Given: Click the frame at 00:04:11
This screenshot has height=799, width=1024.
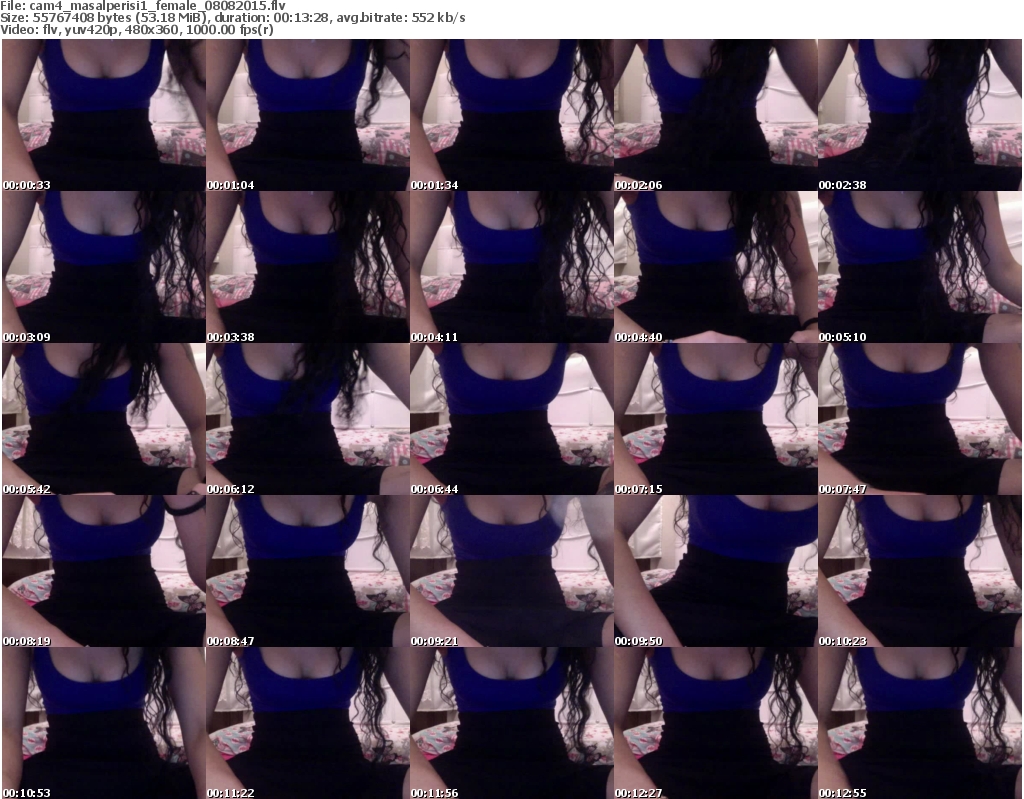Looking at the screenshot, I should pyautogui.click(x=511, y=267).
